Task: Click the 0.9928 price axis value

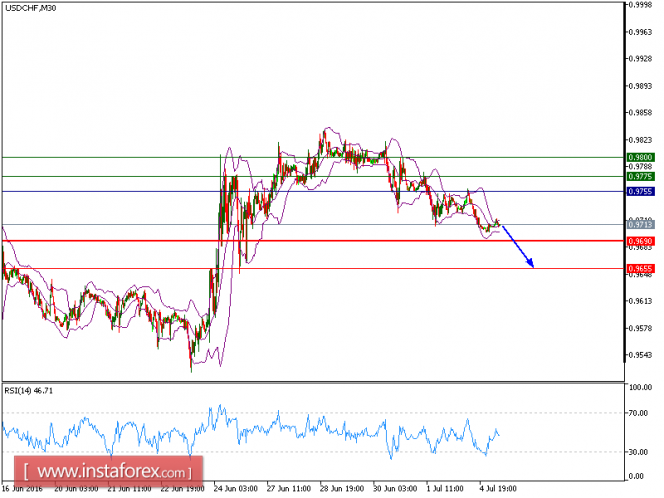Action: pos(640,58)
